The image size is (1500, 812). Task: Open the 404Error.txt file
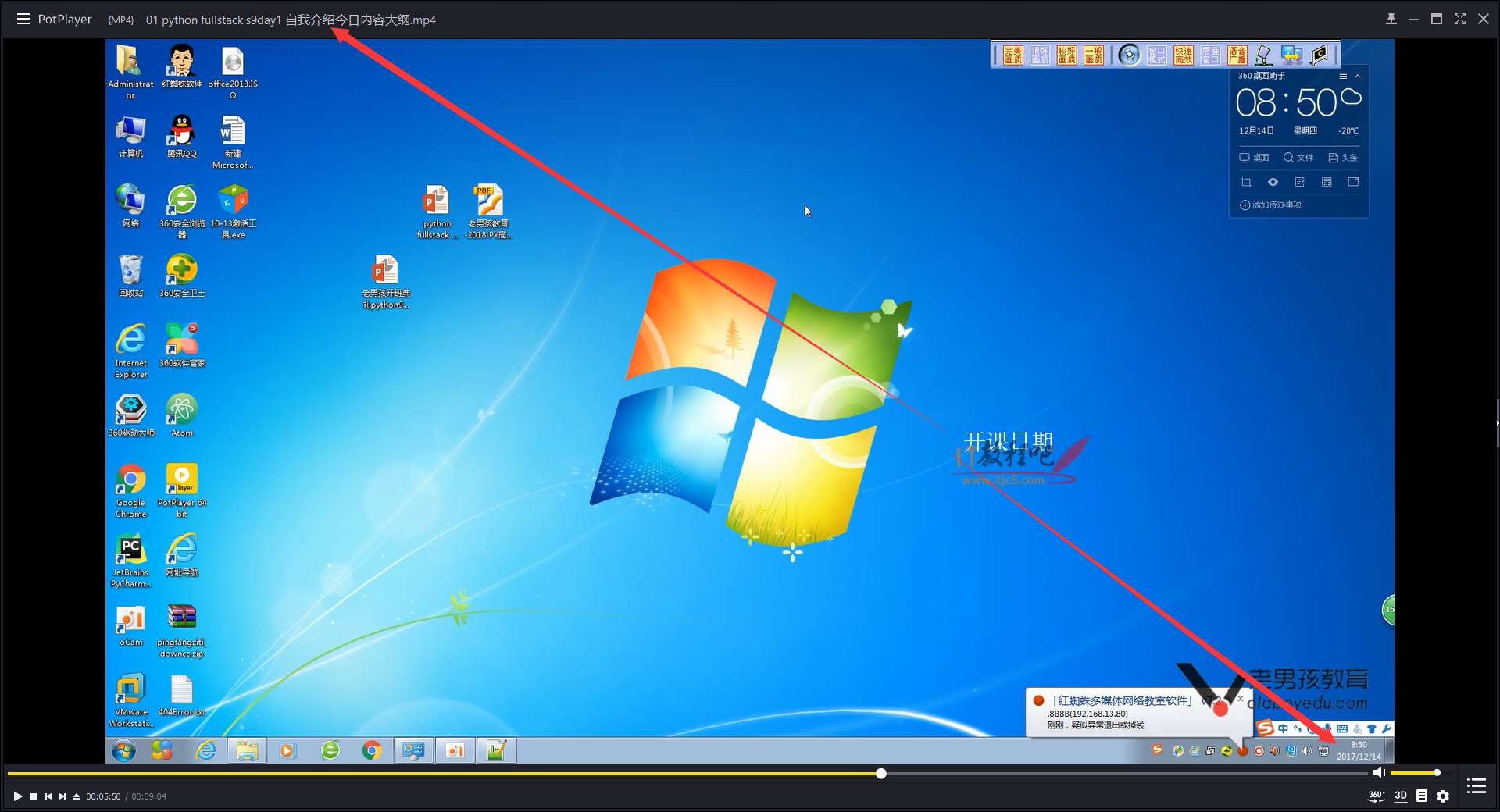point(182,695)
